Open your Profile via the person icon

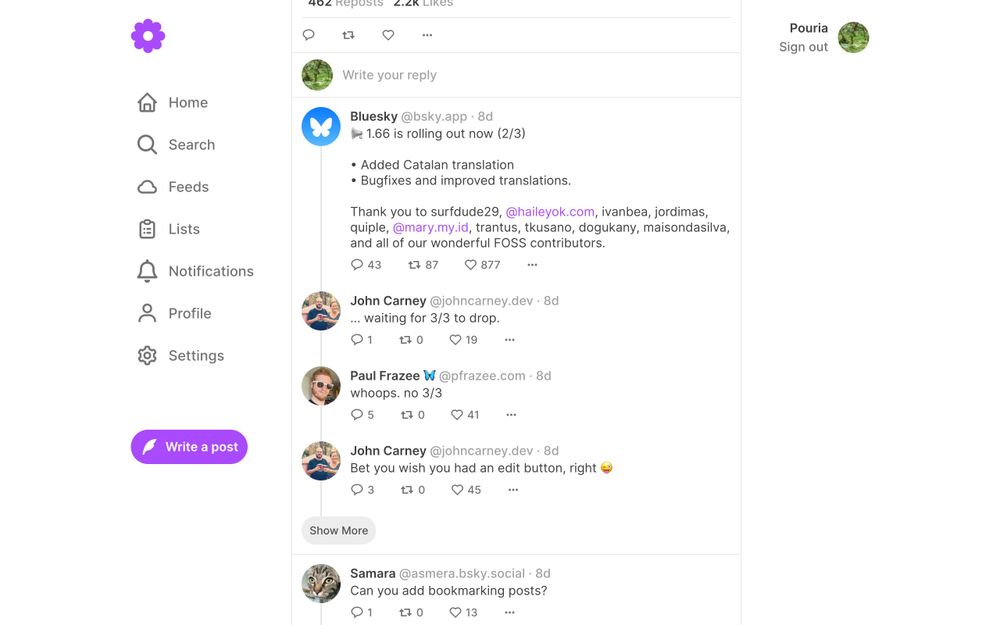(x=146, y=312)
